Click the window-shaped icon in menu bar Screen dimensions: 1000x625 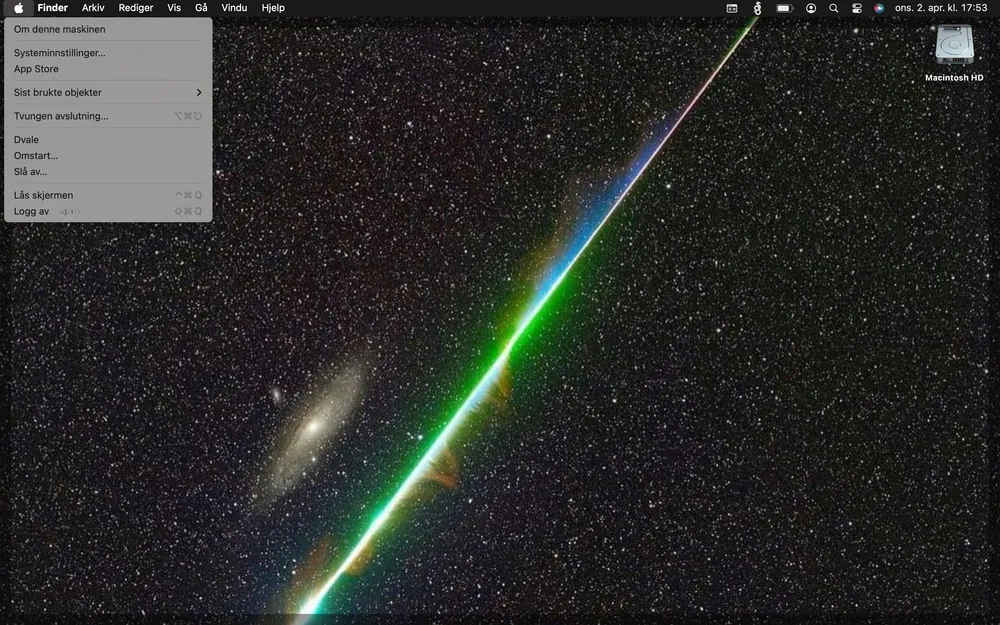(x=732, y=8)
